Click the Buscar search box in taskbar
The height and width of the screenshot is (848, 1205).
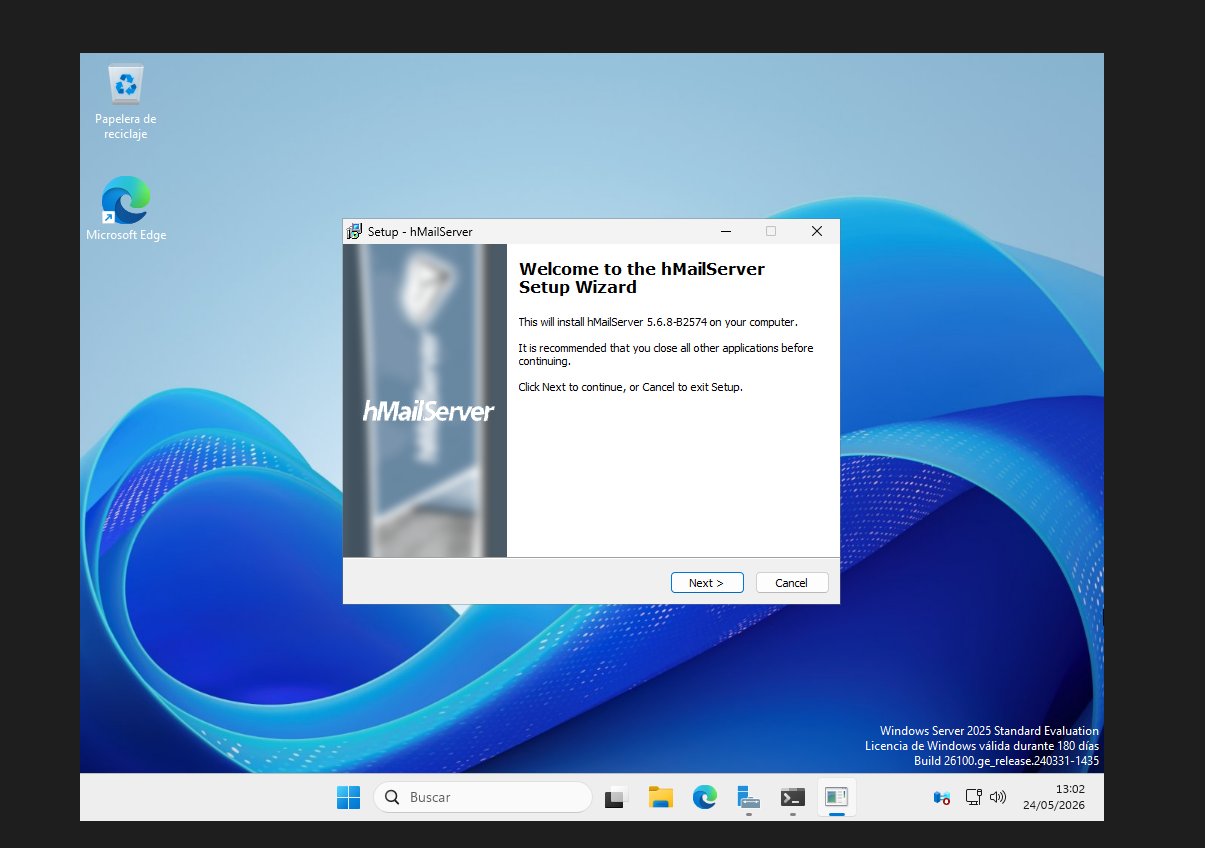tap(483, 797)
